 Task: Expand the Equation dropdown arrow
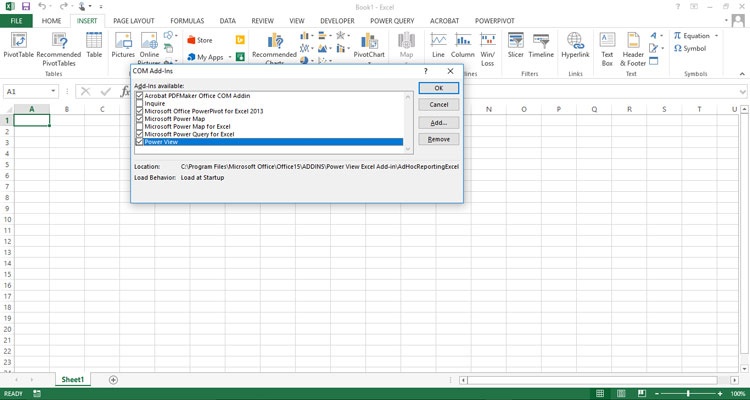716,36
